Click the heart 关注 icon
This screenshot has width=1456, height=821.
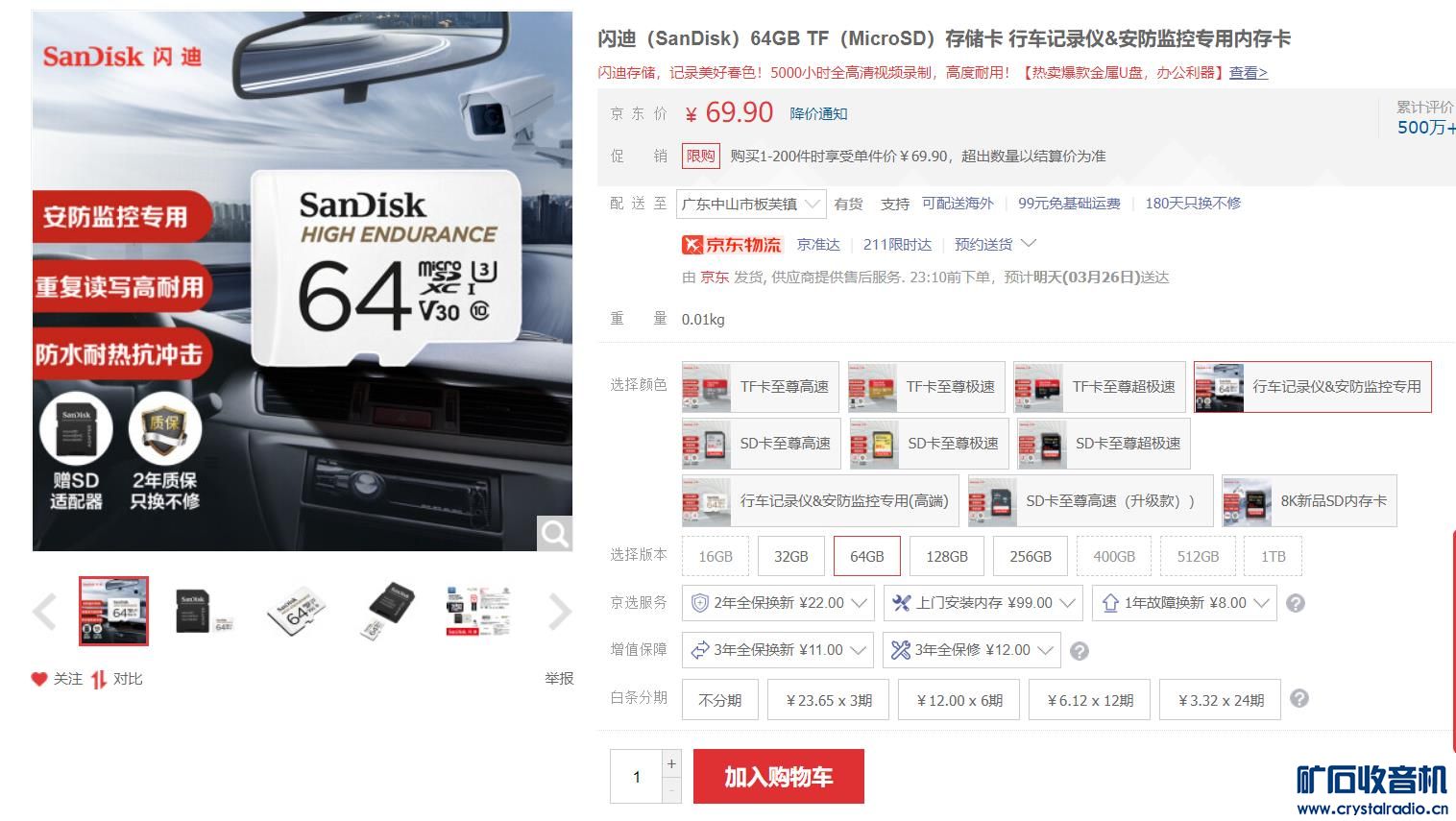[x=39, y=679]
